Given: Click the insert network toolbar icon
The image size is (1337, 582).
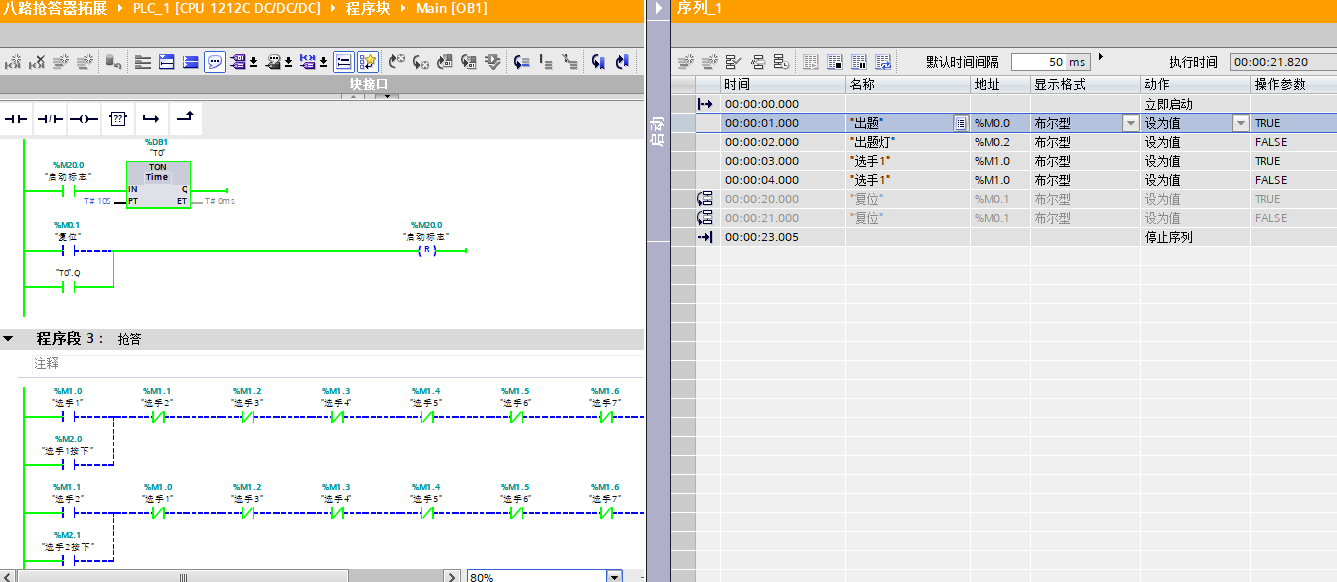Looking at the screenshot, I should point(14,62).
